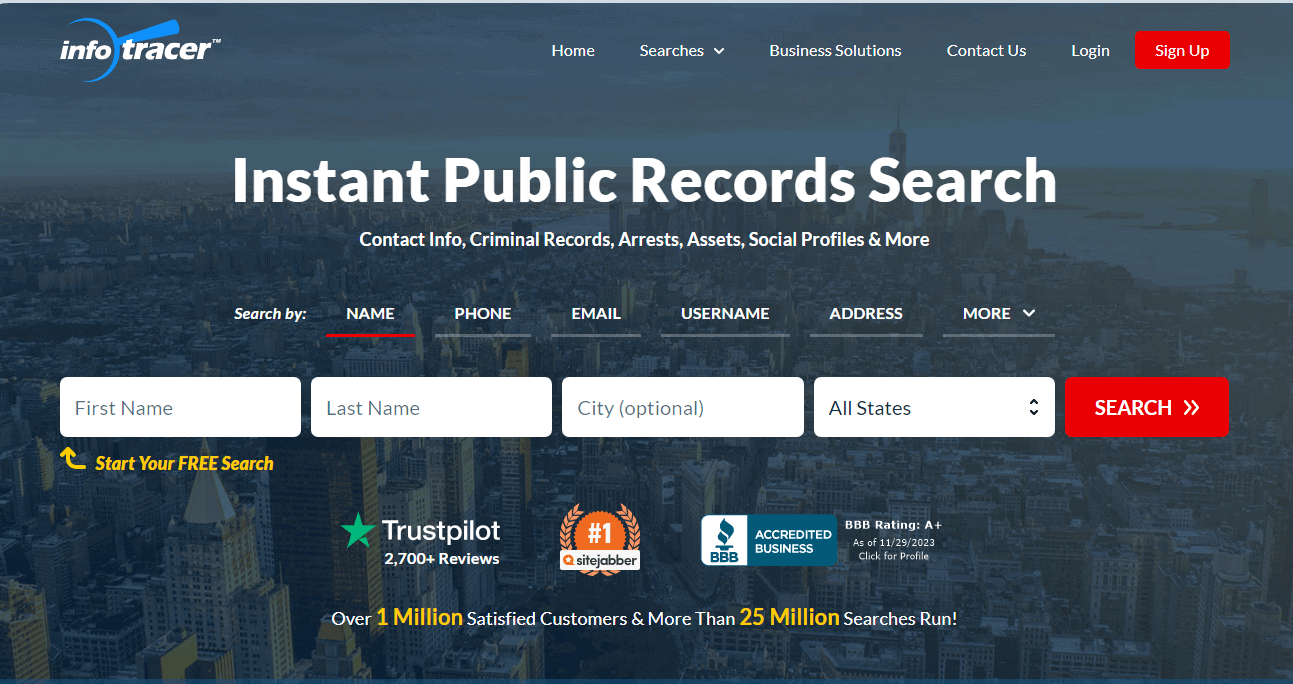Image resolution: width=1293 pixels, height=684 pixels.
Task: Click the Instant Public Records Search heading
Action: [x=645, y=180]
